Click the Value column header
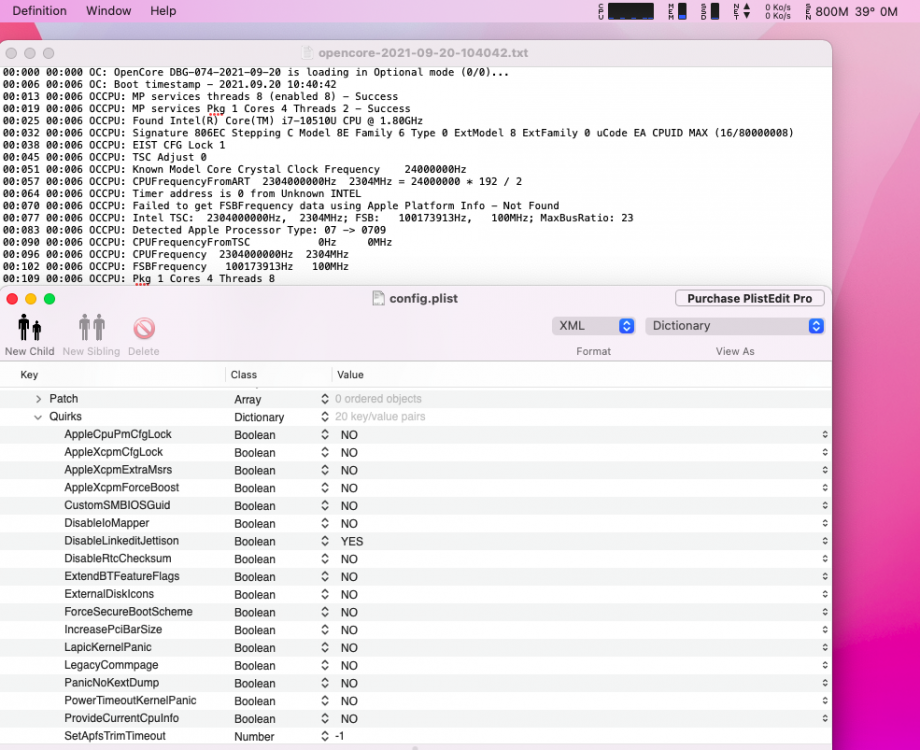Screen dimensions: 920x750 tap(350, 374)
